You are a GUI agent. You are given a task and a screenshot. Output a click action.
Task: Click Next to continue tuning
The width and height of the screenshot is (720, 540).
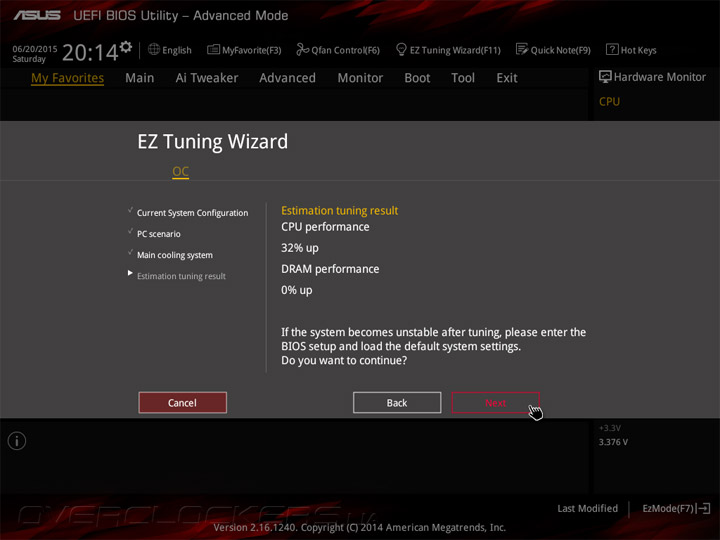coord(495,403)
